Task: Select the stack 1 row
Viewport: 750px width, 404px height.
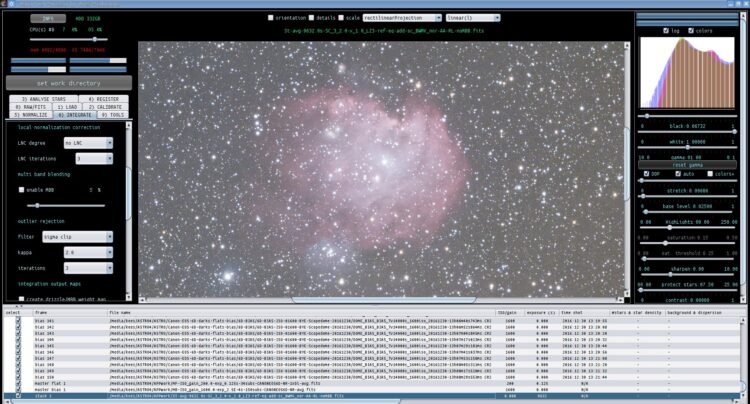Action: 373,396
